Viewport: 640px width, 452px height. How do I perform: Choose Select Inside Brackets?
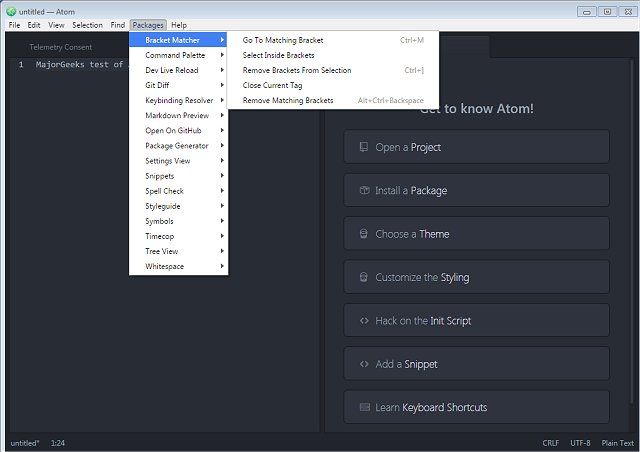[x=333, y=55]
